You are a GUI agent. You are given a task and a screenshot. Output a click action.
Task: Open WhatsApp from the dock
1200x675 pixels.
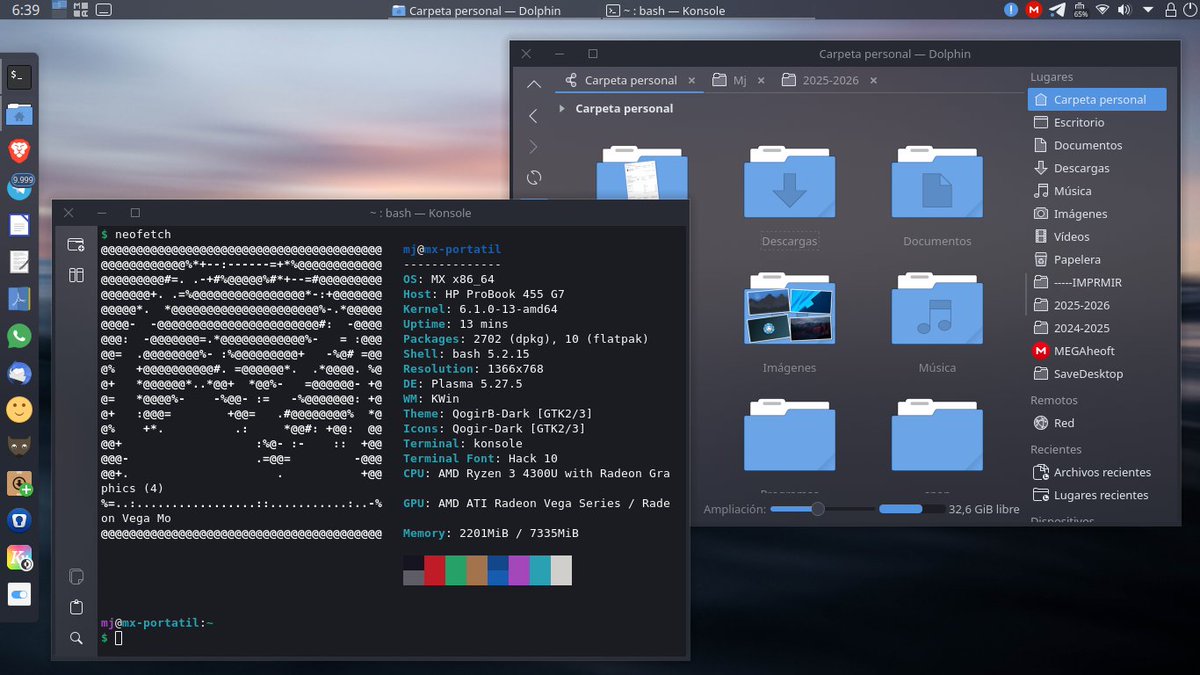click(x=19, y=336)
